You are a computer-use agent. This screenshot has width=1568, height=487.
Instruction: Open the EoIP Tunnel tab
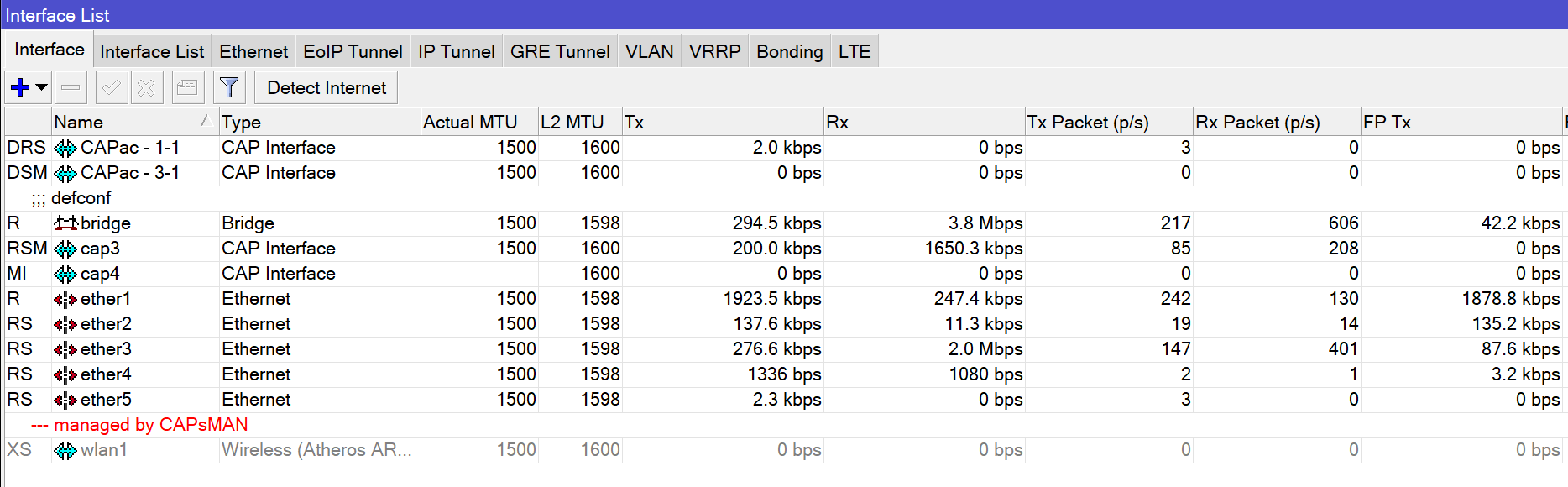(x=353, y=51)
